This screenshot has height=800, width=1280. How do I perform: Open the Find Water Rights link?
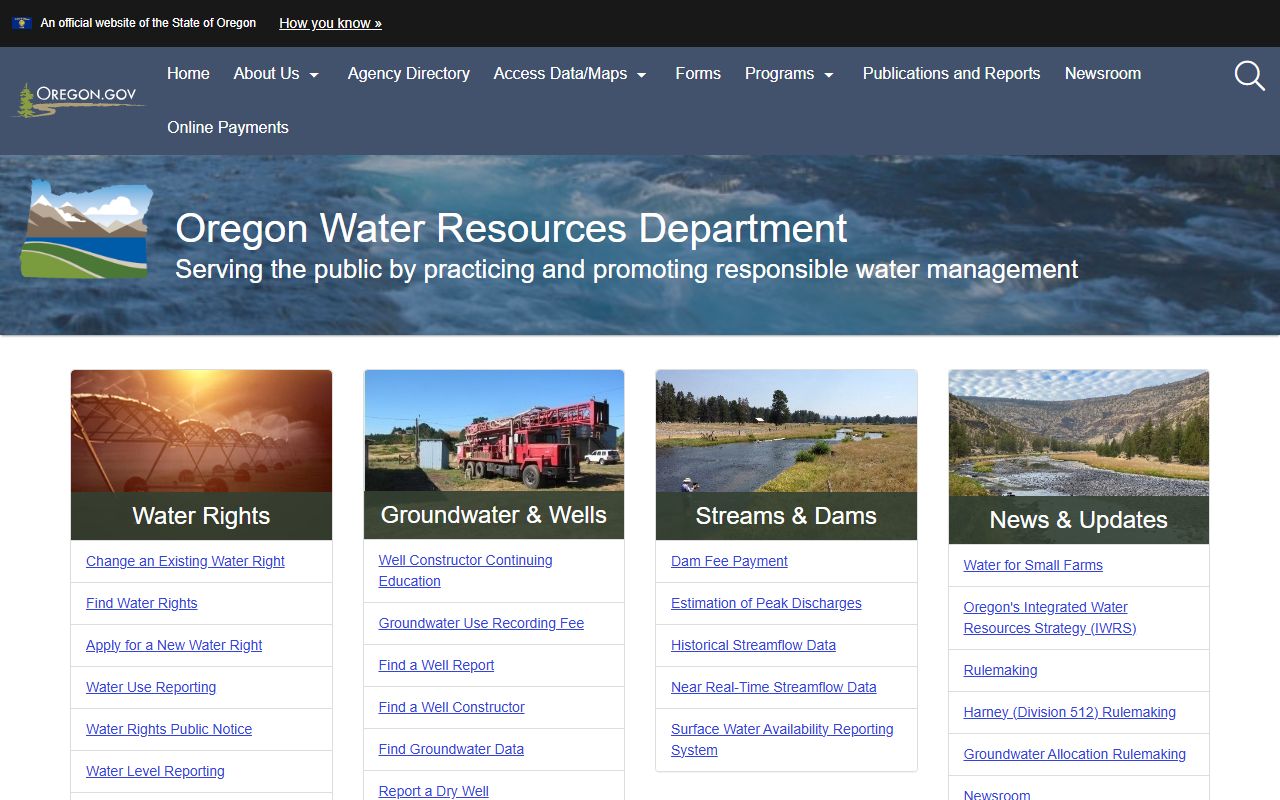click(142, 603)
